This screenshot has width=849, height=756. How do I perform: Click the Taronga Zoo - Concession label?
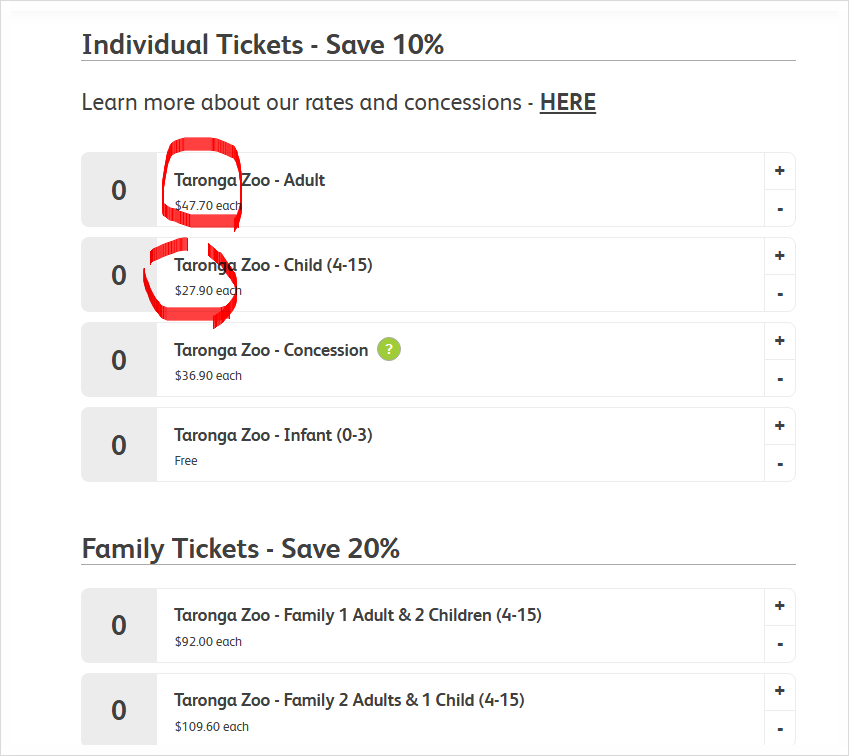point(271,350)
